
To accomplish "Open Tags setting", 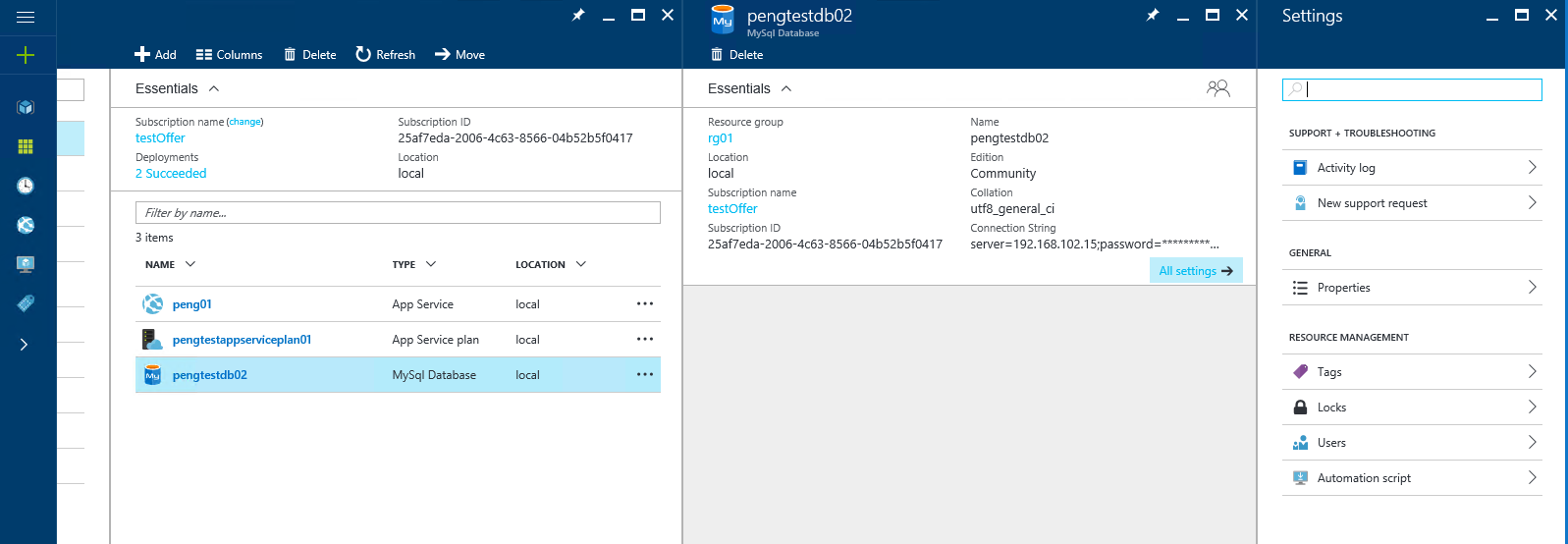I will 1412,372.
